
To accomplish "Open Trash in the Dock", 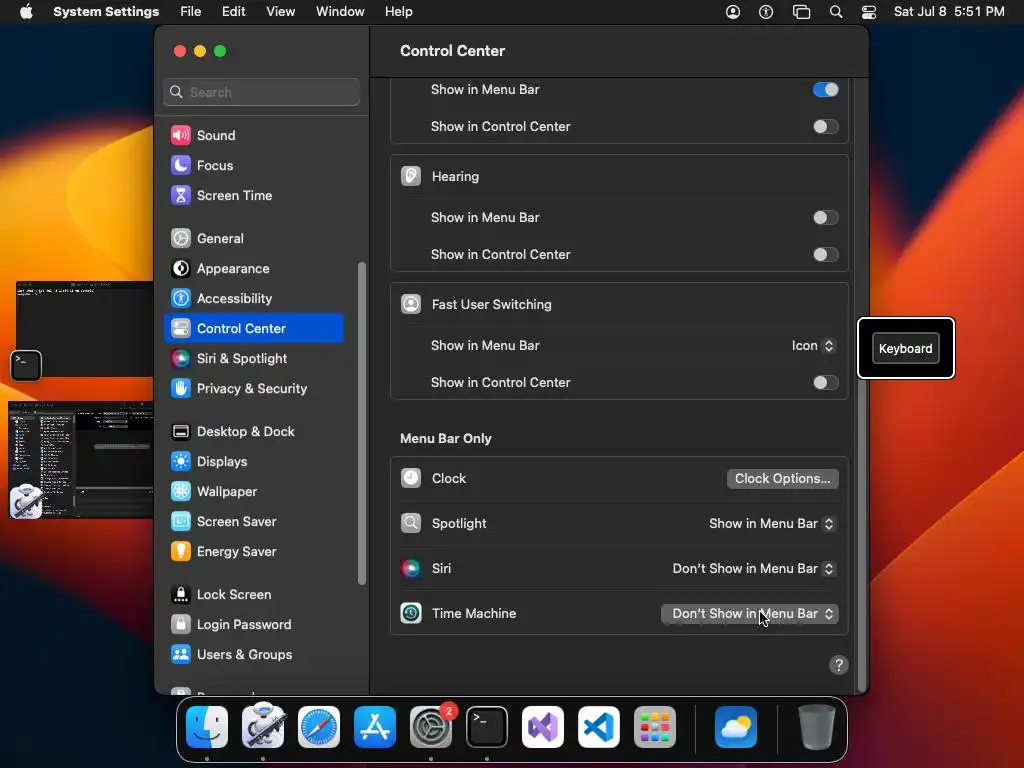I will coord(817,727).
